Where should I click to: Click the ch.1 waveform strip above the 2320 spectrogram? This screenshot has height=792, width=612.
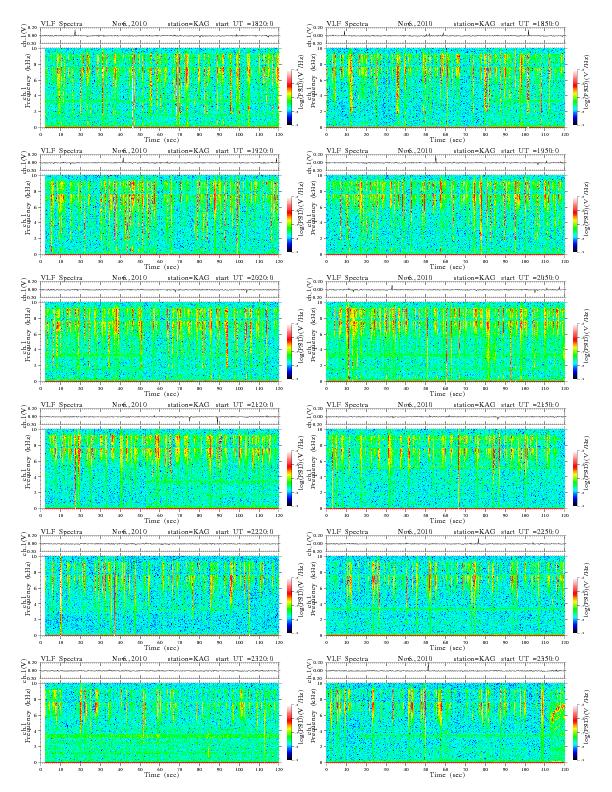160,671
